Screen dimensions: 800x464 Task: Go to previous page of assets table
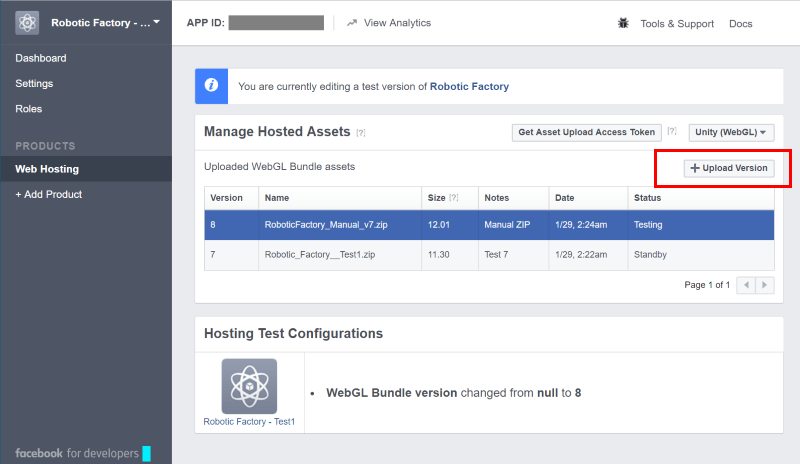747,285
